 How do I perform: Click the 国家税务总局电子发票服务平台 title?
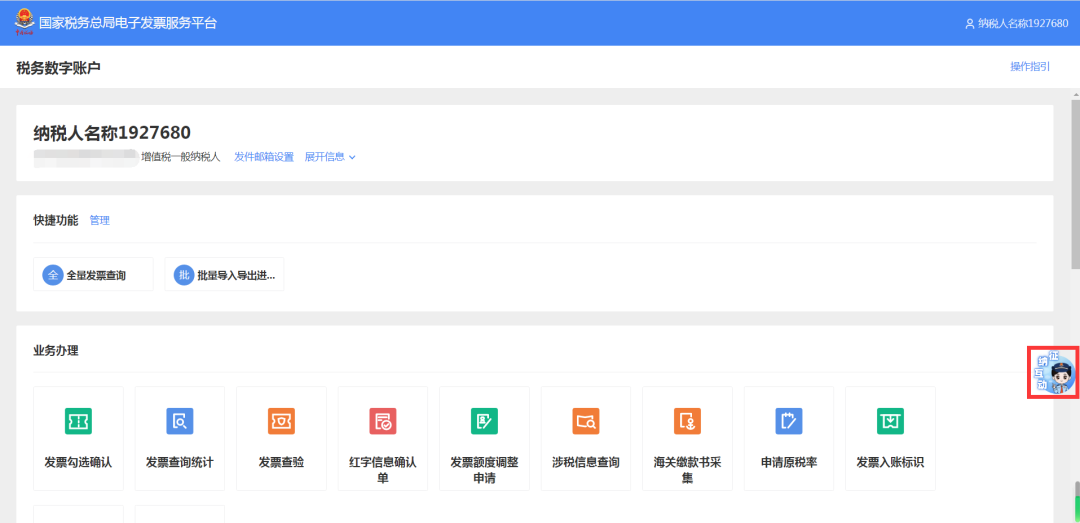click(127, 23)
